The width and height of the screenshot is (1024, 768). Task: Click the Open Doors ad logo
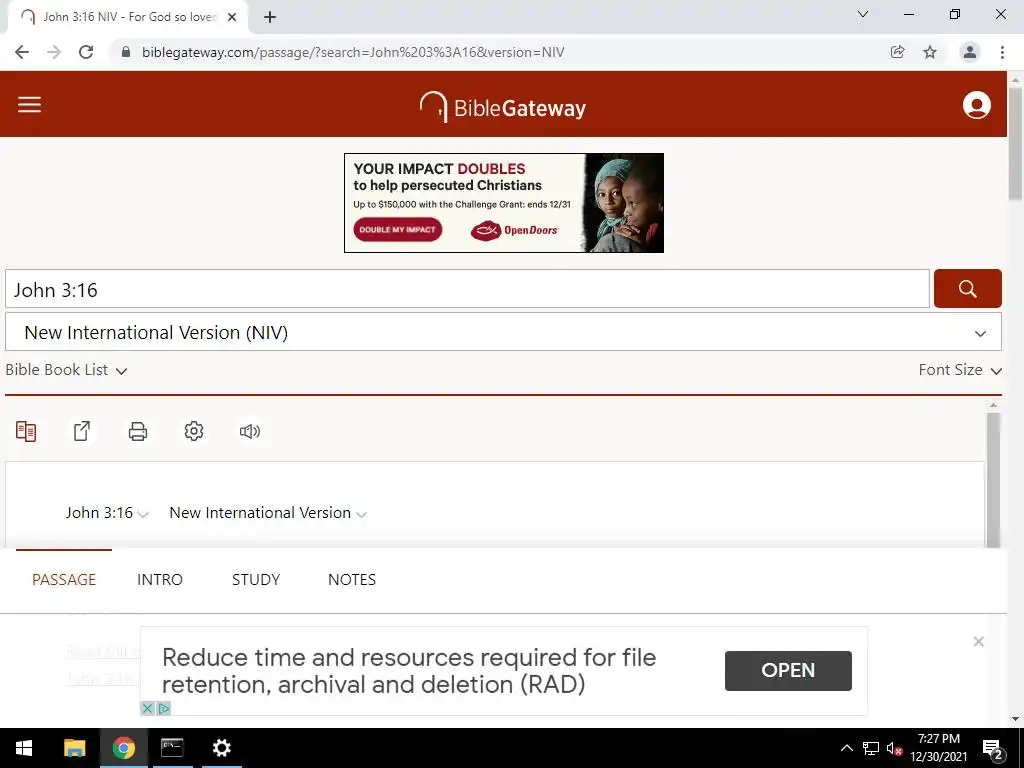515,230
